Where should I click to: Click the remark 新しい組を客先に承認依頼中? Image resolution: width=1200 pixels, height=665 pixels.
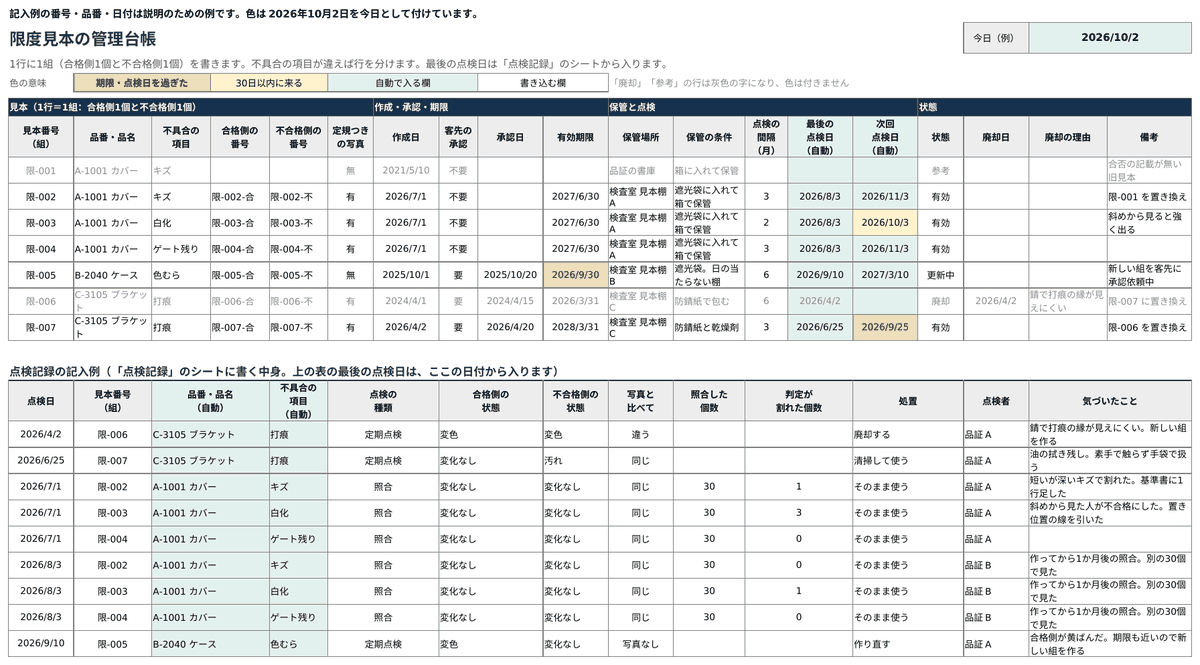(1149, 275)
